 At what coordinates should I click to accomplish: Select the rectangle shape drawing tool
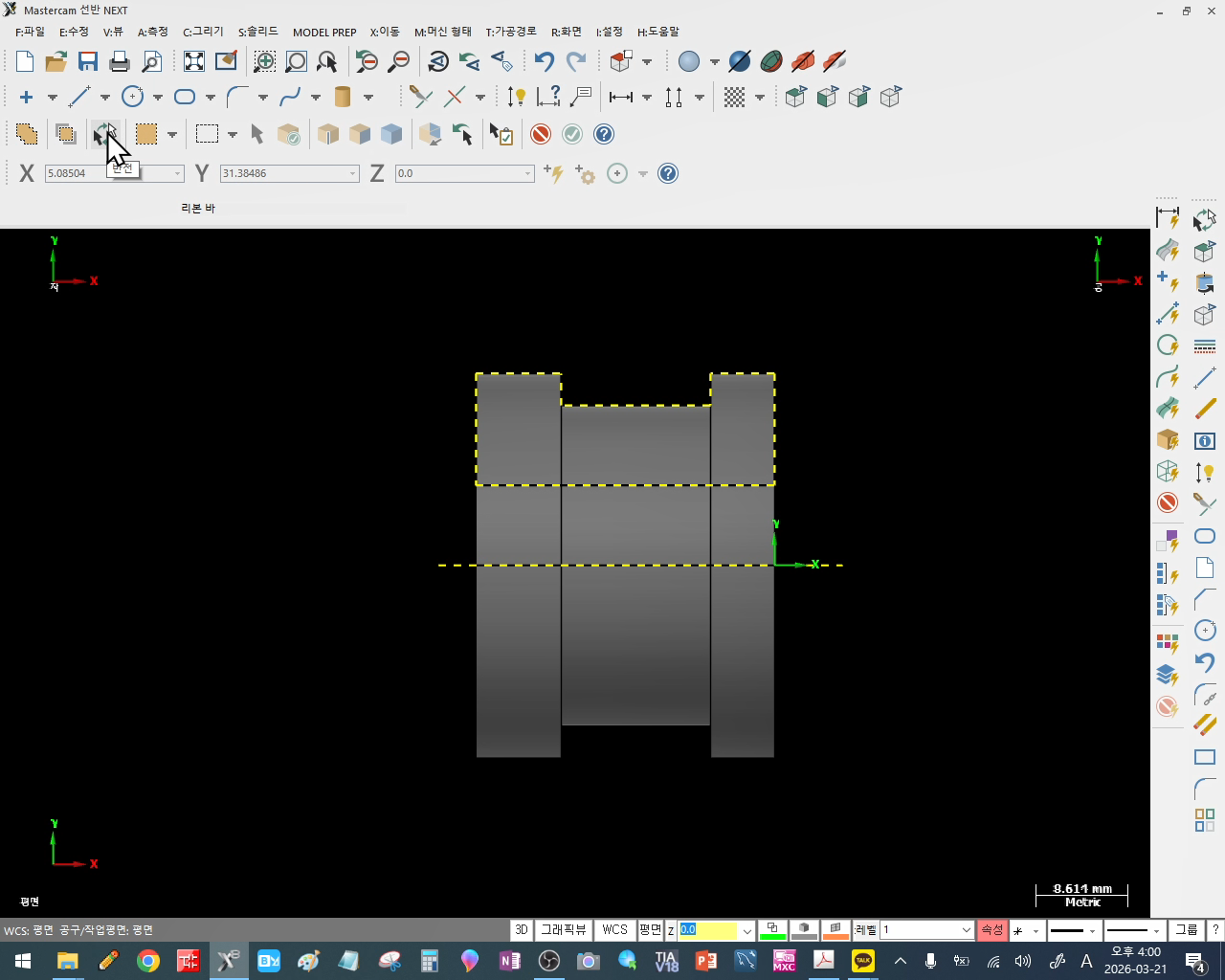(x=185, y=97)
